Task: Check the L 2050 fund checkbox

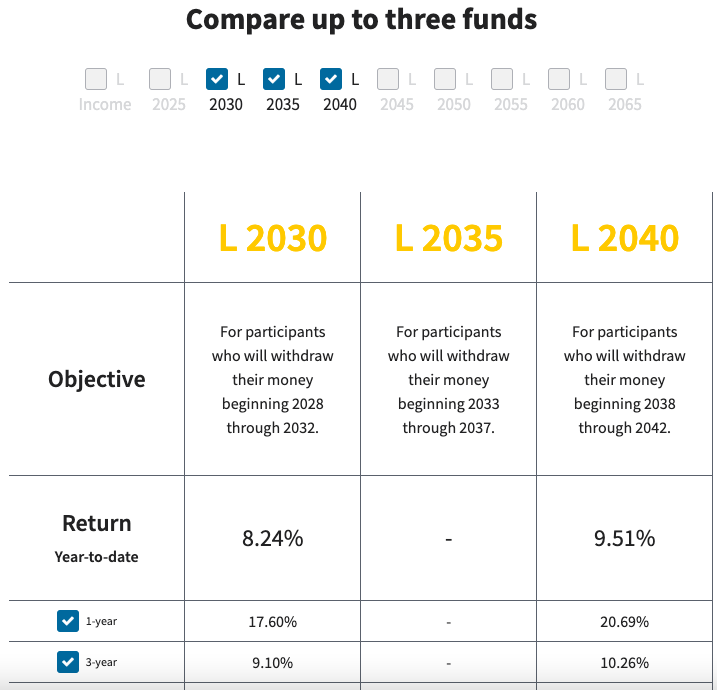Action: pos(445,79)
